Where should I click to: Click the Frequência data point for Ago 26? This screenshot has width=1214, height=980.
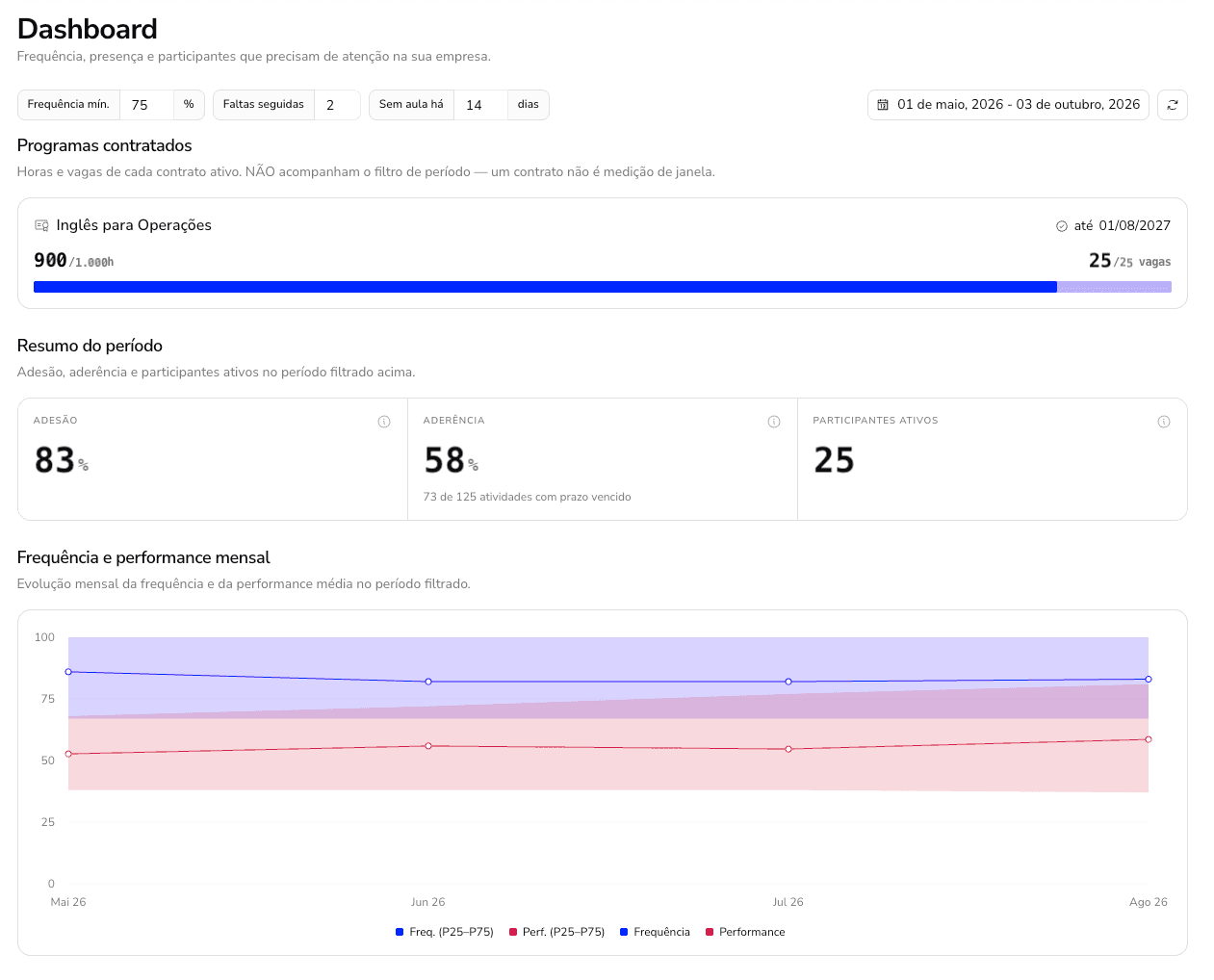click(1149, 680)
